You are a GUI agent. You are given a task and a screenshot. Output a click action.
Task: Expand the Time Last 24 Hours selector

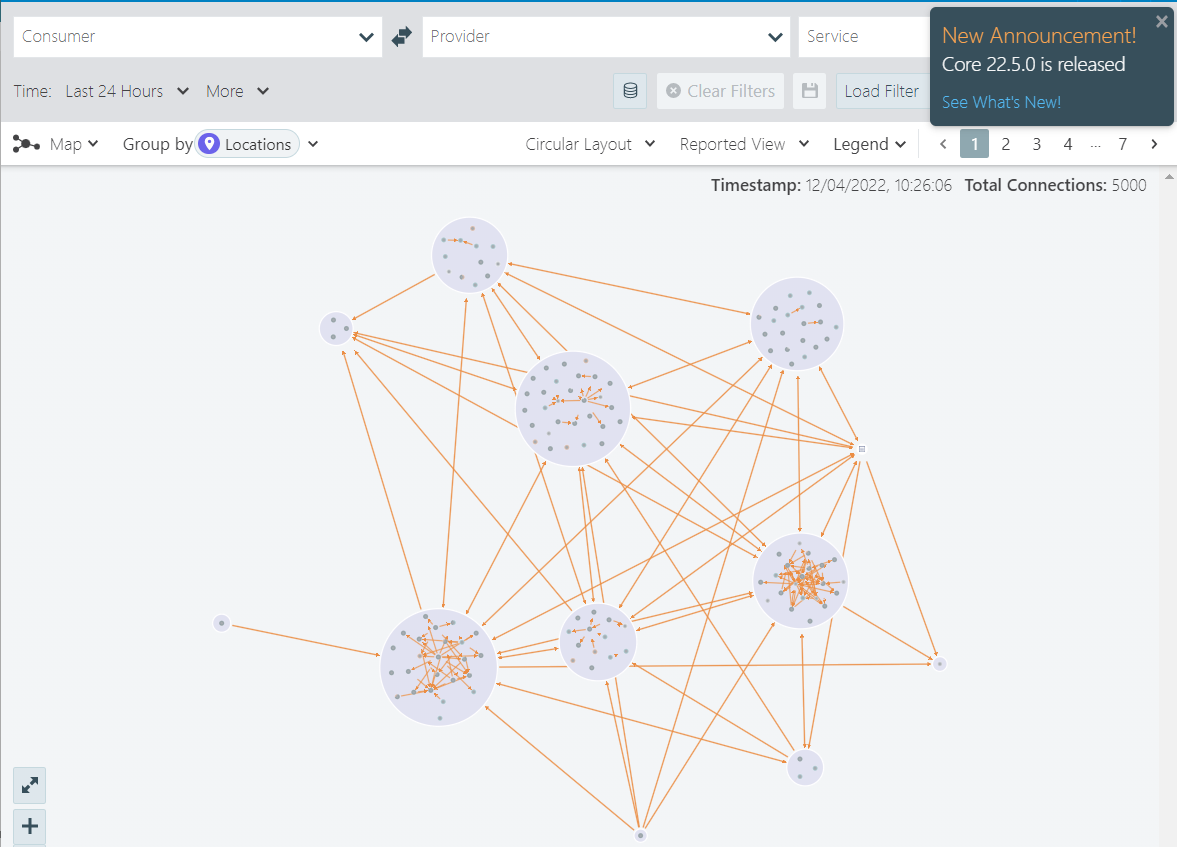[126, 91]
